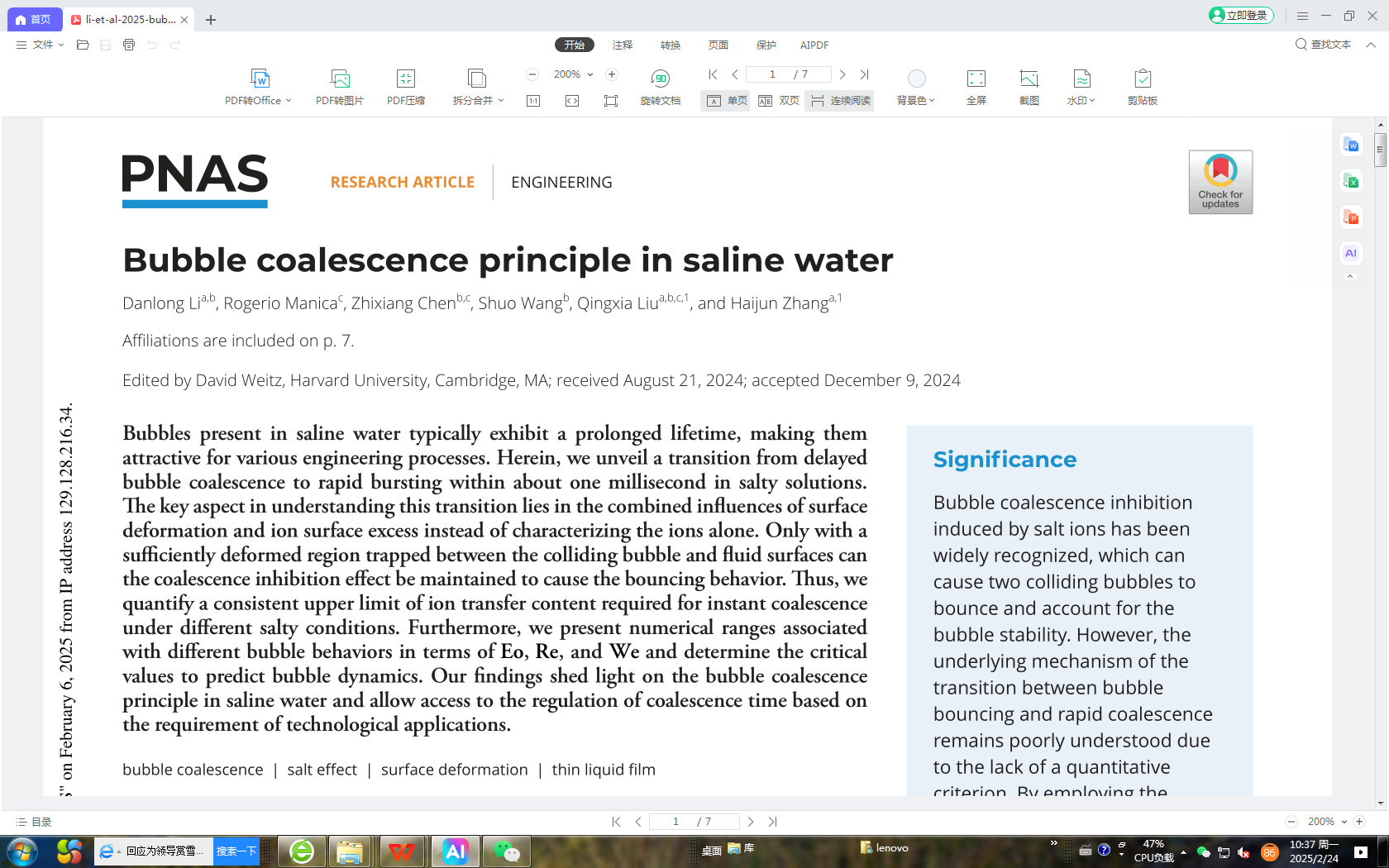Select the 保护 protect tab
Viewport: 1389px width, 868px height.
pyautogui.click(x=766, y=45)
